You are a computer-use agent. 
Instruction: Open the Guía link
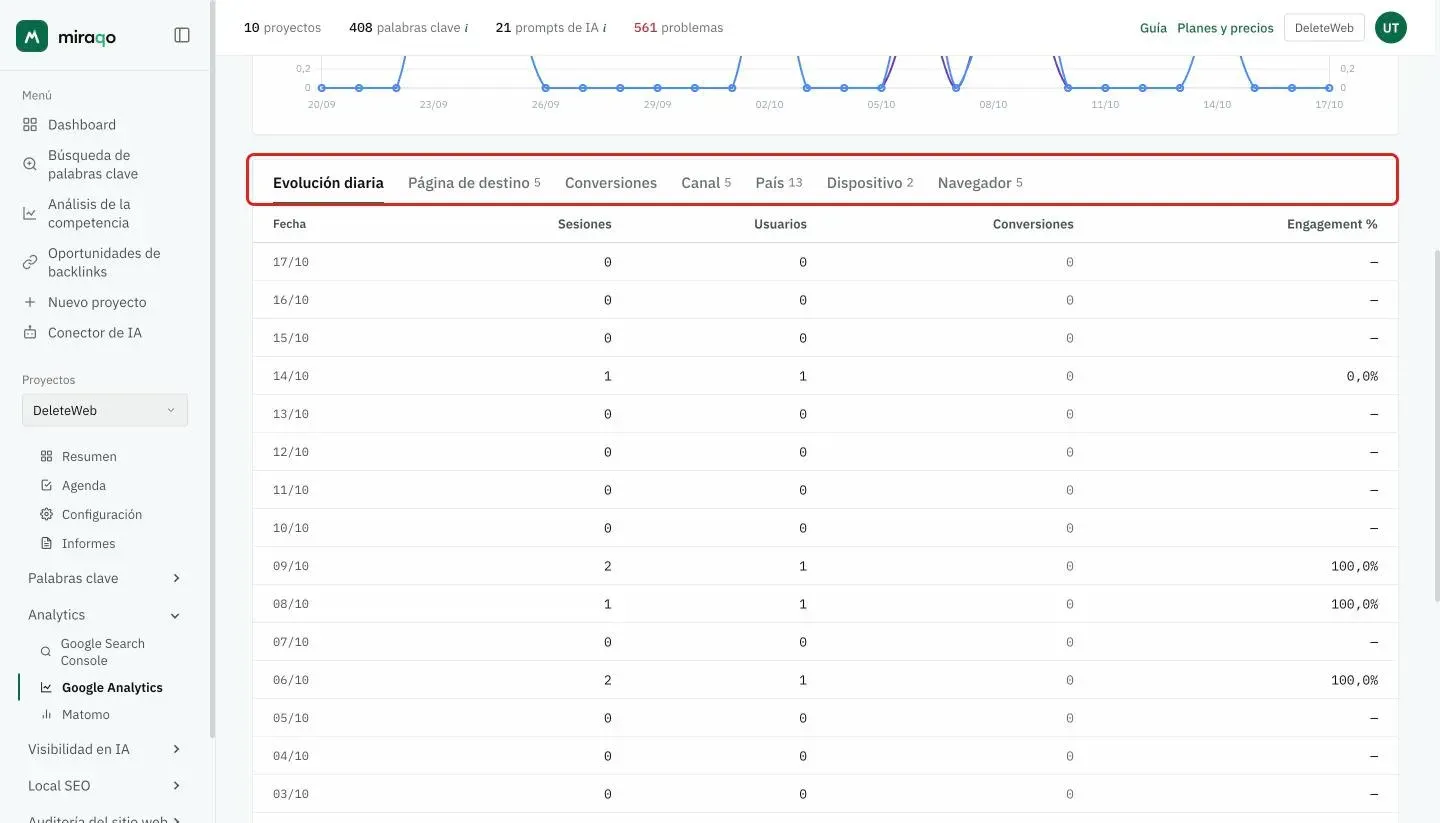(x=1153, y=28)
